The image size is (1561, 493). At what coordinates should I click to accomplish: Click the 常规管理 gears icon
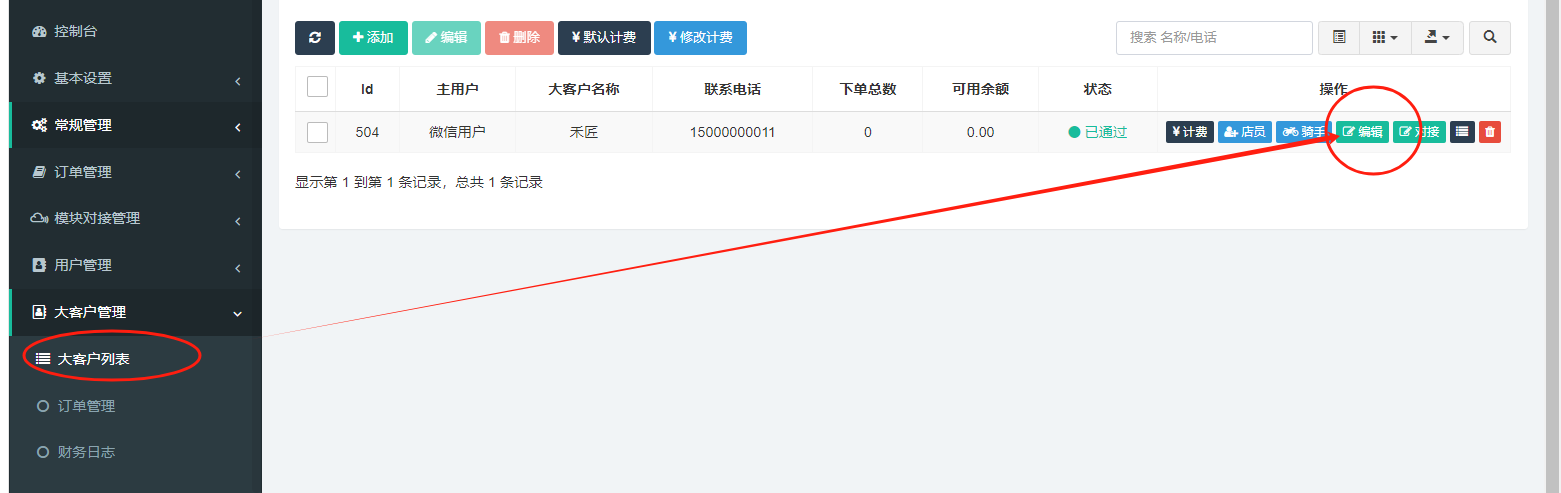(x=39, y=125)
